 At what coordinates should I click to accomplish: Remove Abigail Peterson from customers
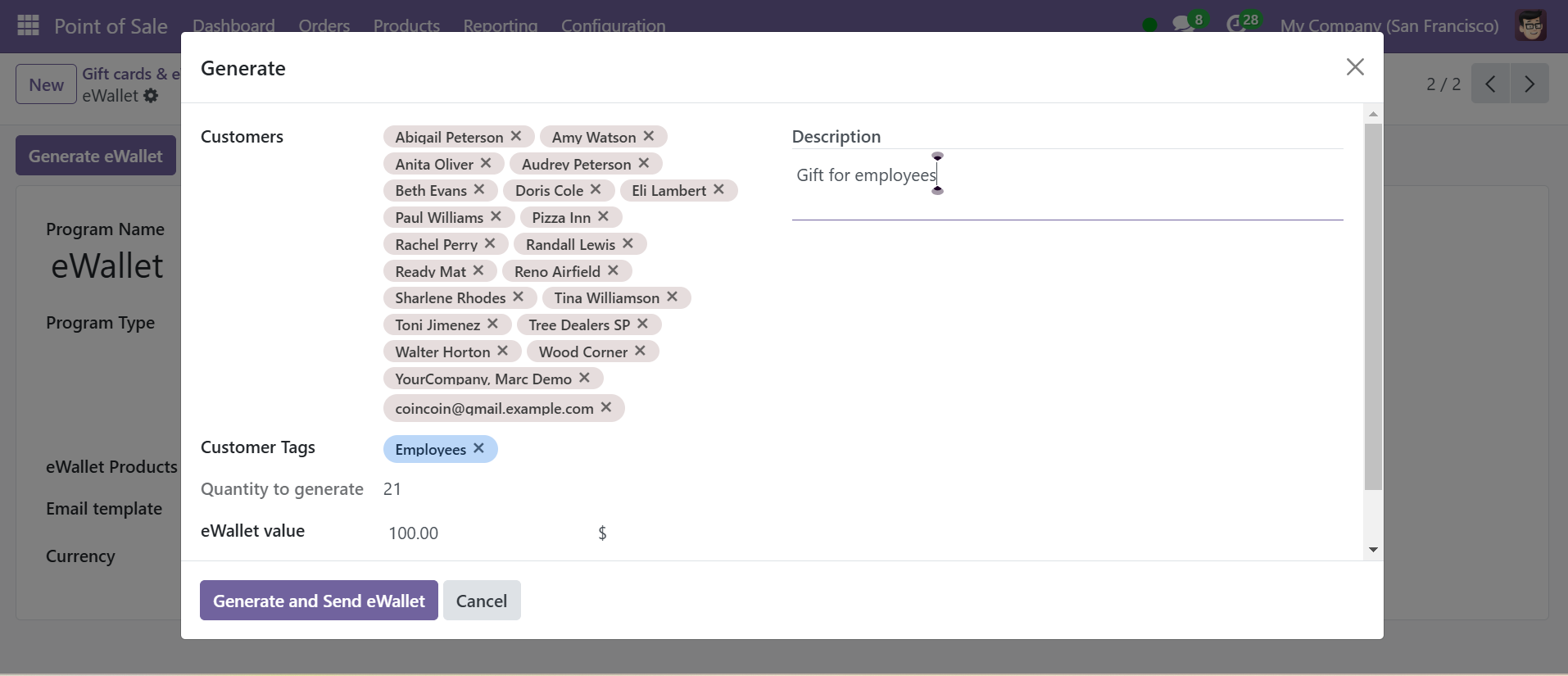point(516,136)
